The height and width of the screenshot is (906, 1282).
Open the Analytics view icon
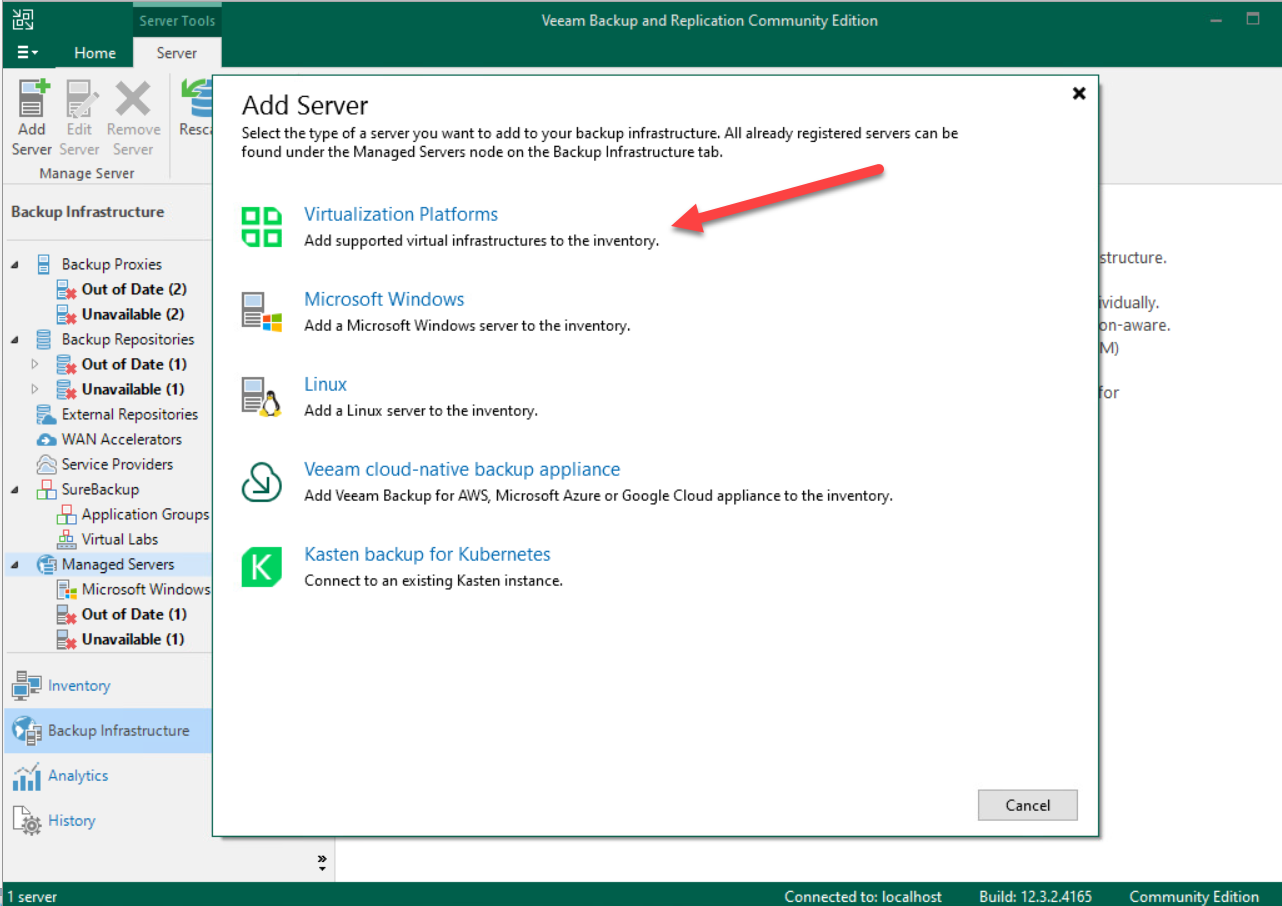point(27,775)
